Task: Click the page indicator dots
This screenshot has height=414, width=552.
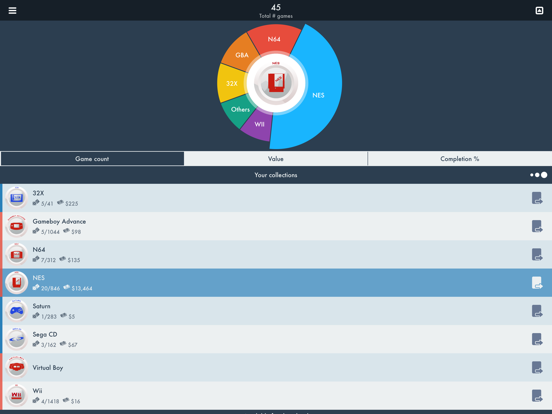Action: coord(539,175)
